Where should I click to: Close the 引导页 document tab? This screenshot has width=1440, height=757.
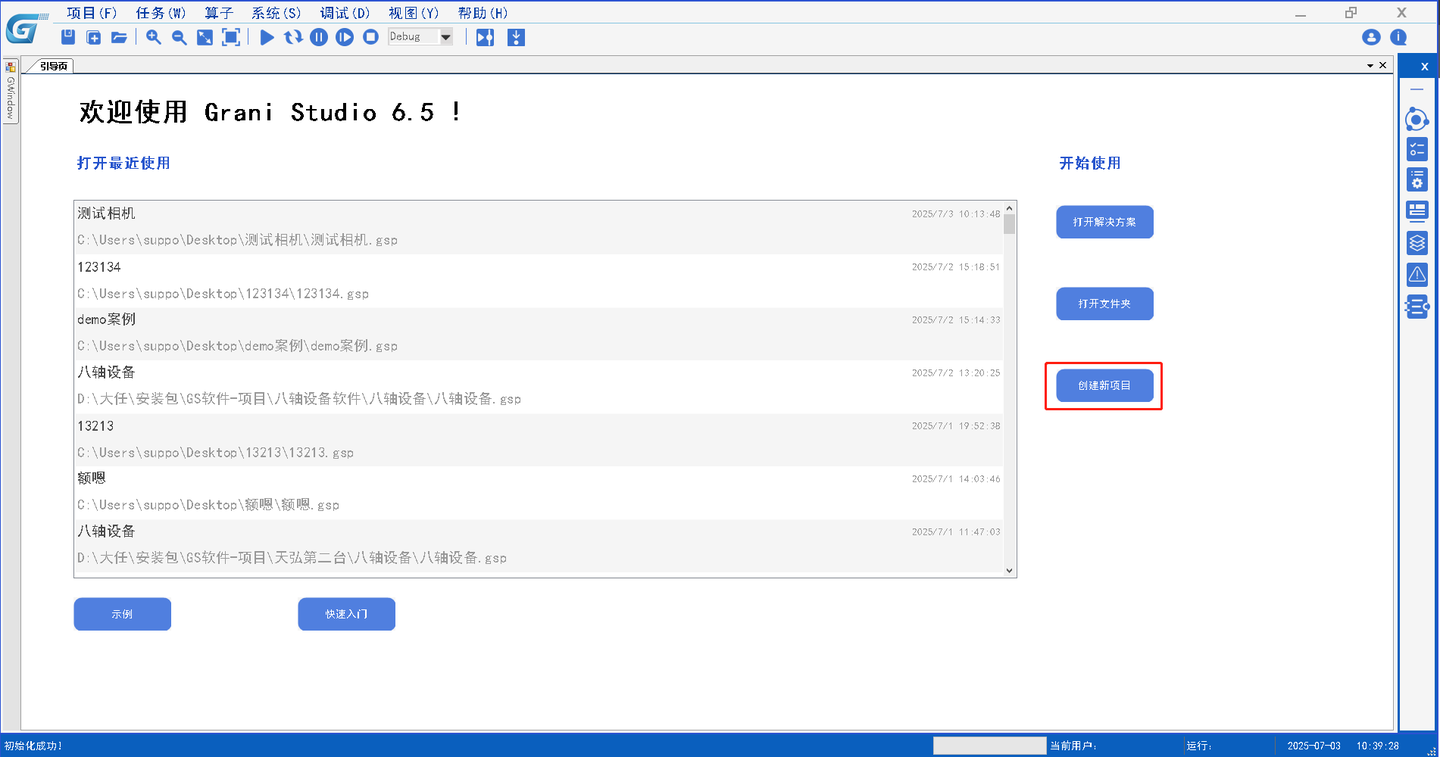pos(1383,65)
